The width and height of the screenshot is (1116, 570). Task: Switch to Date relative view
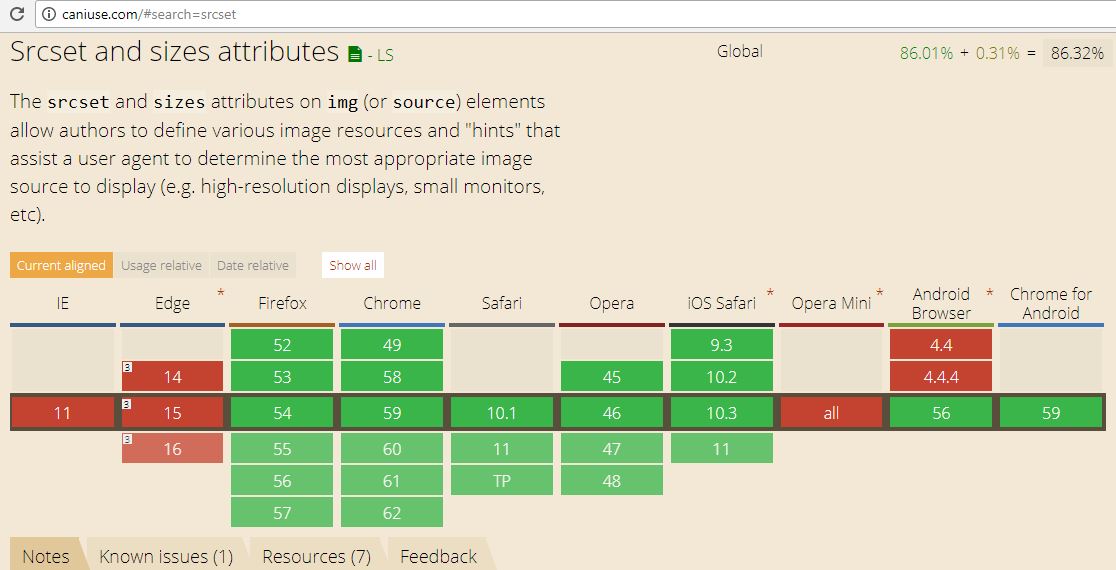(253, 265)
